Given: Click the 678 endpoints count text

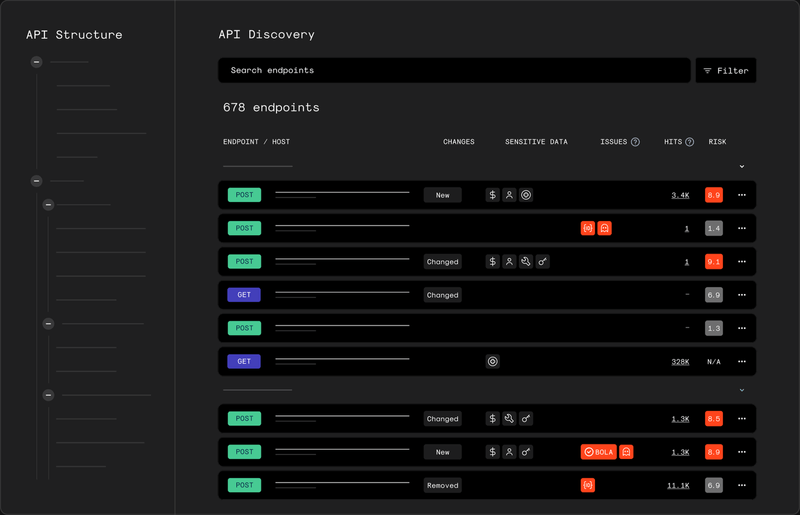Looking at the screenshot, I should [x=271, y=107].
